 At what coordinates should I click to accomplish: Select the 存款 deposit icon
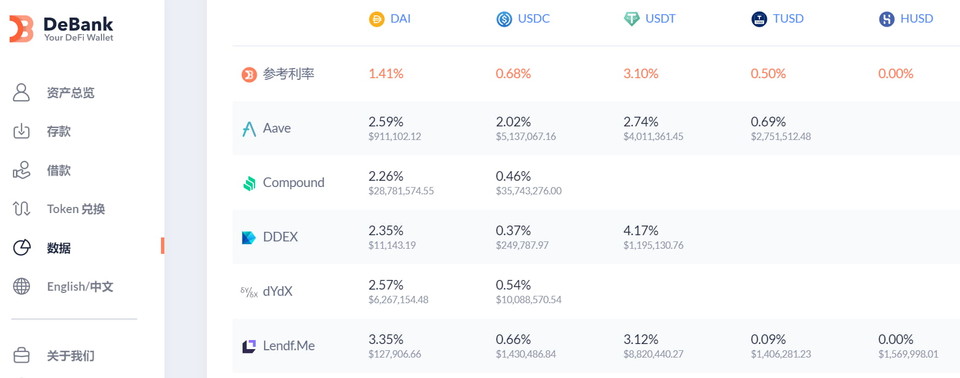tap(21, 131)
